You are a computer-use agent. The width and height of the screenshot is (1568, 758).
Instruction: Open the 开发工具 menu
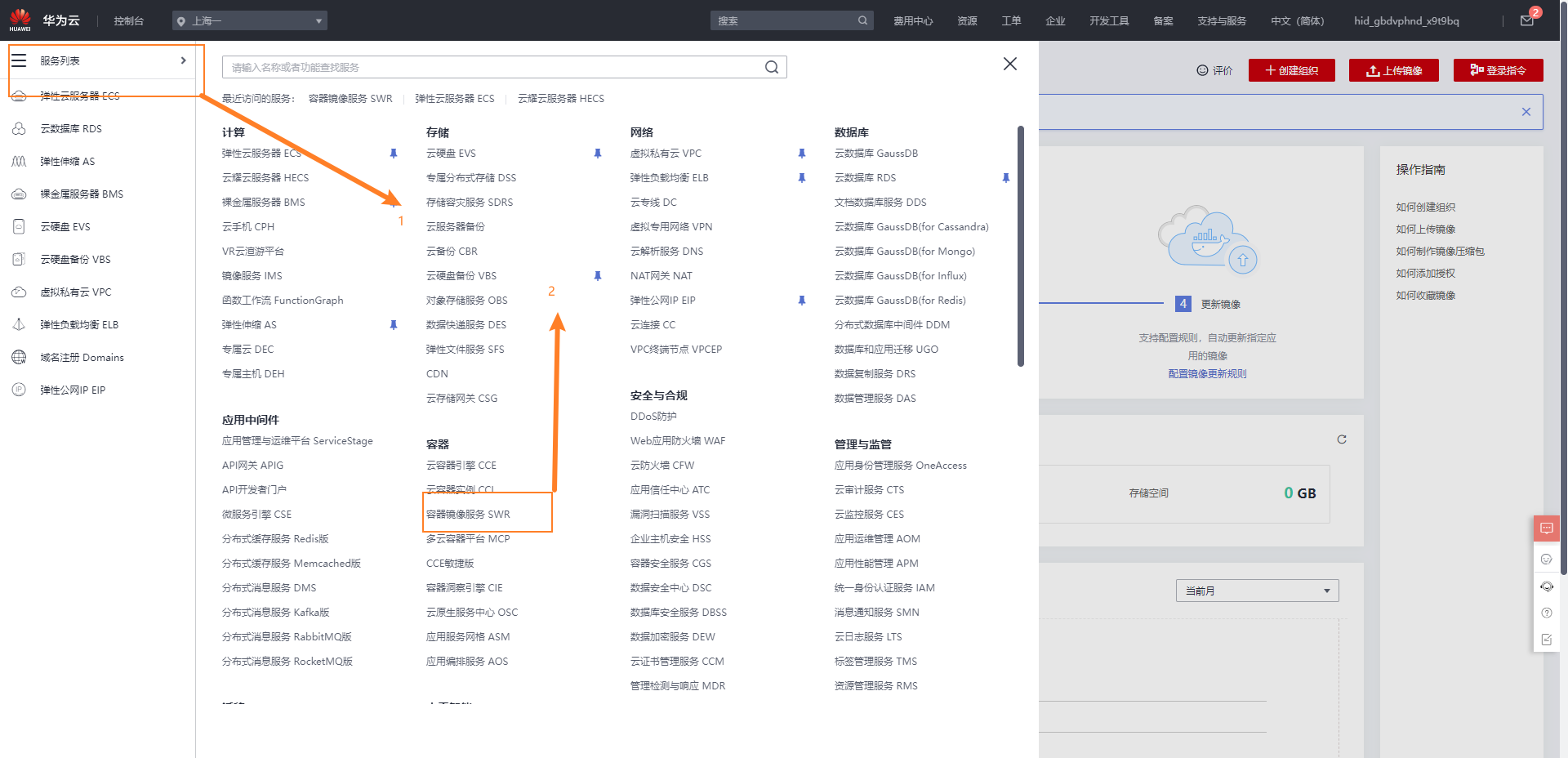pyautogui.click(x=1109, y=21)
